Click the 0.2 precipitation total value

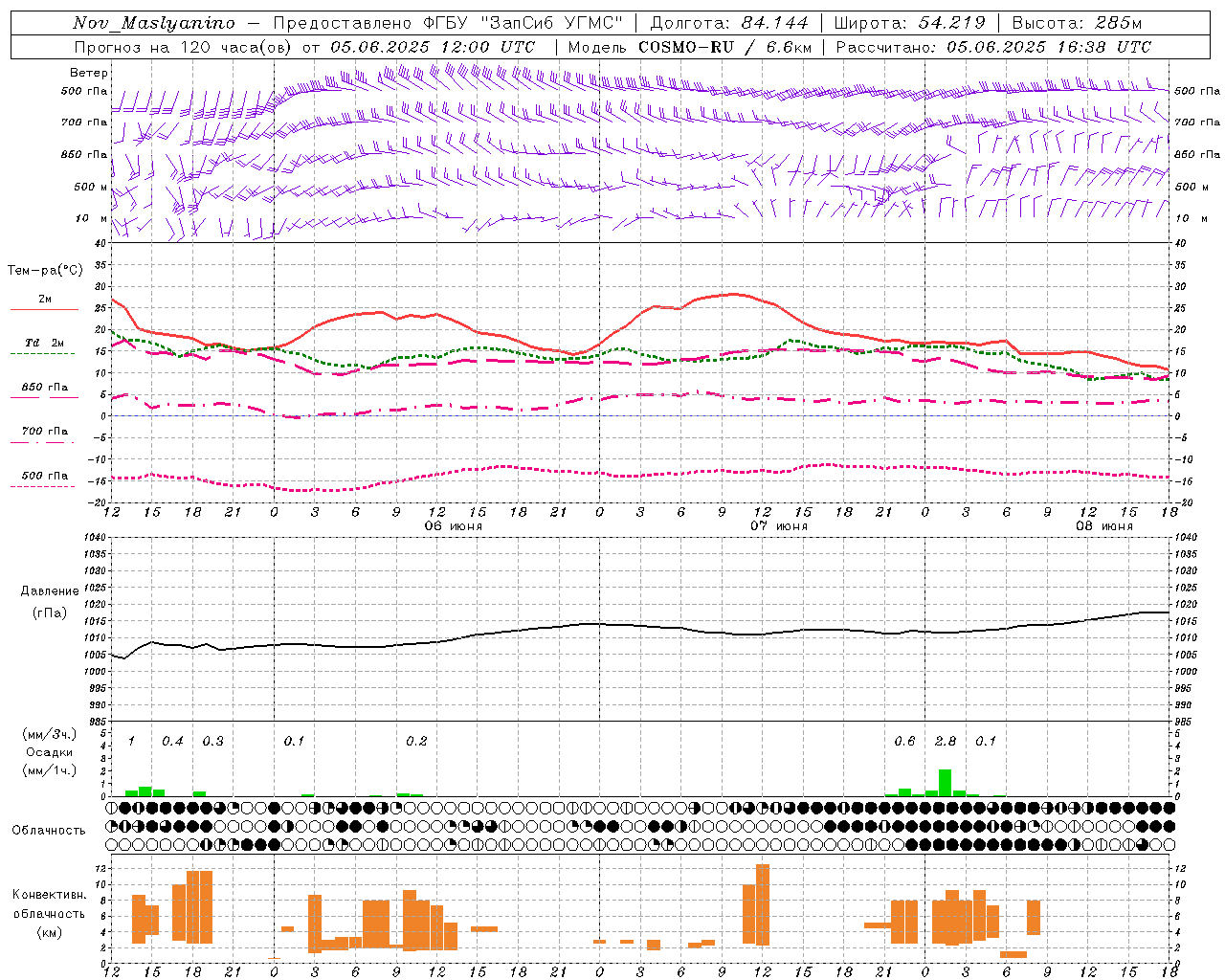[416, 742]
